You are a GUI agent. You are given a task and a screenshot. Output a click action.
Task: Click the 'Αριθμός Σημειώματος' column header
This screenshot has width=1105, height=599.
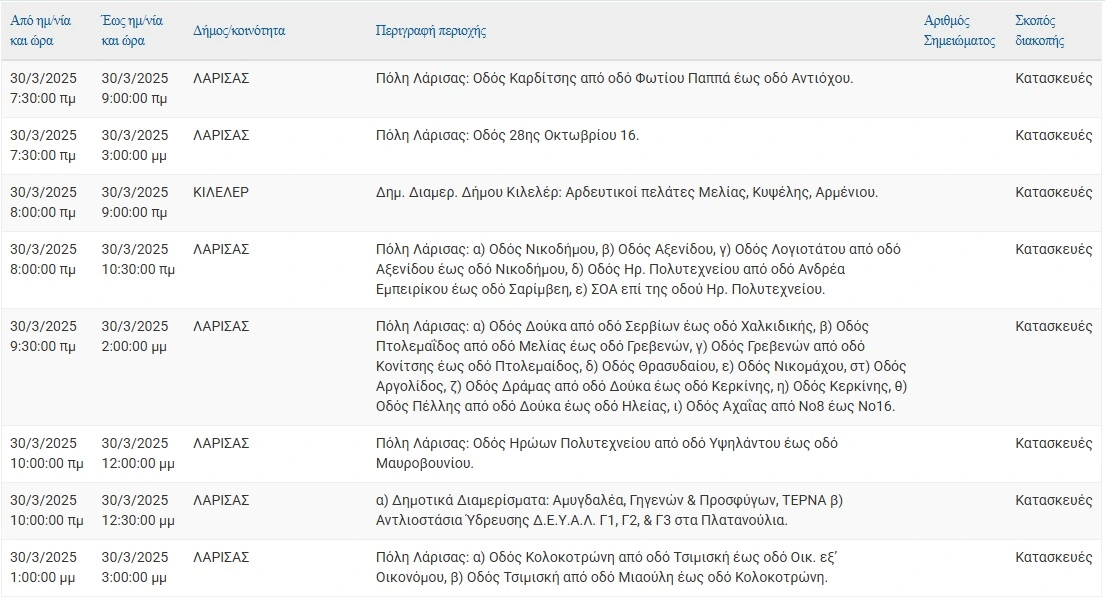[x=959, y=30]
